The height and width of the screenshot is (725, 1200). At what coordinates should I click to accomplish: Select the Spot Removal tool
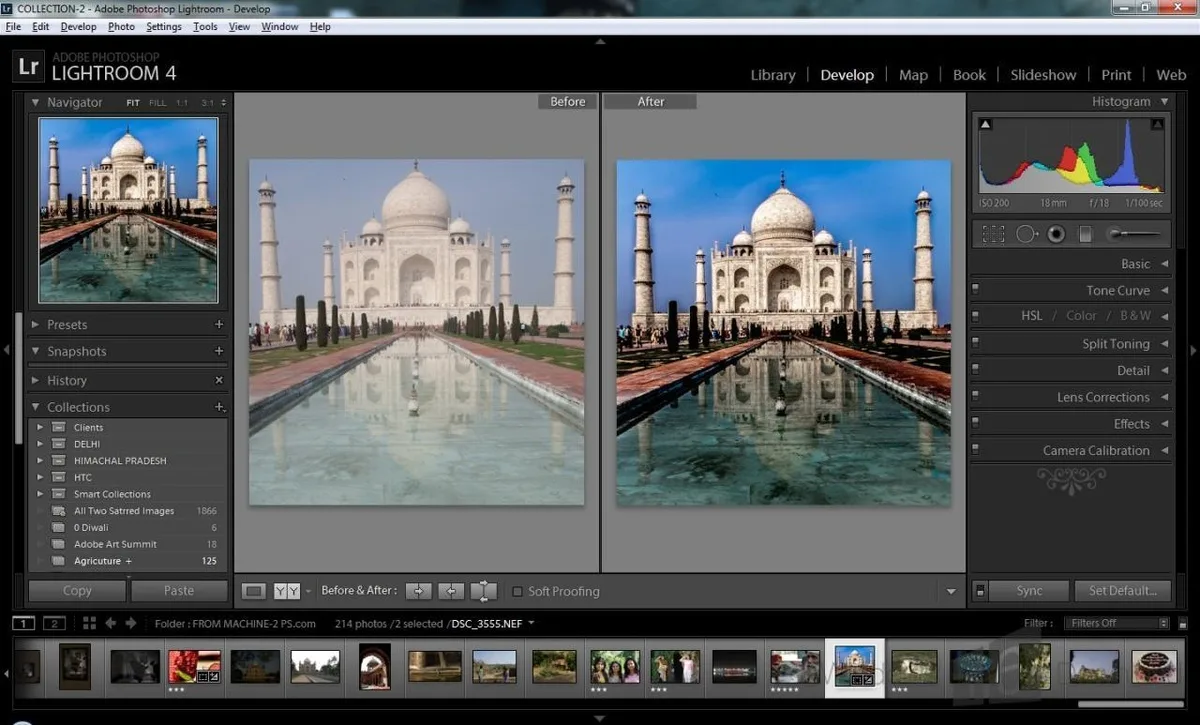[1026, 234]
